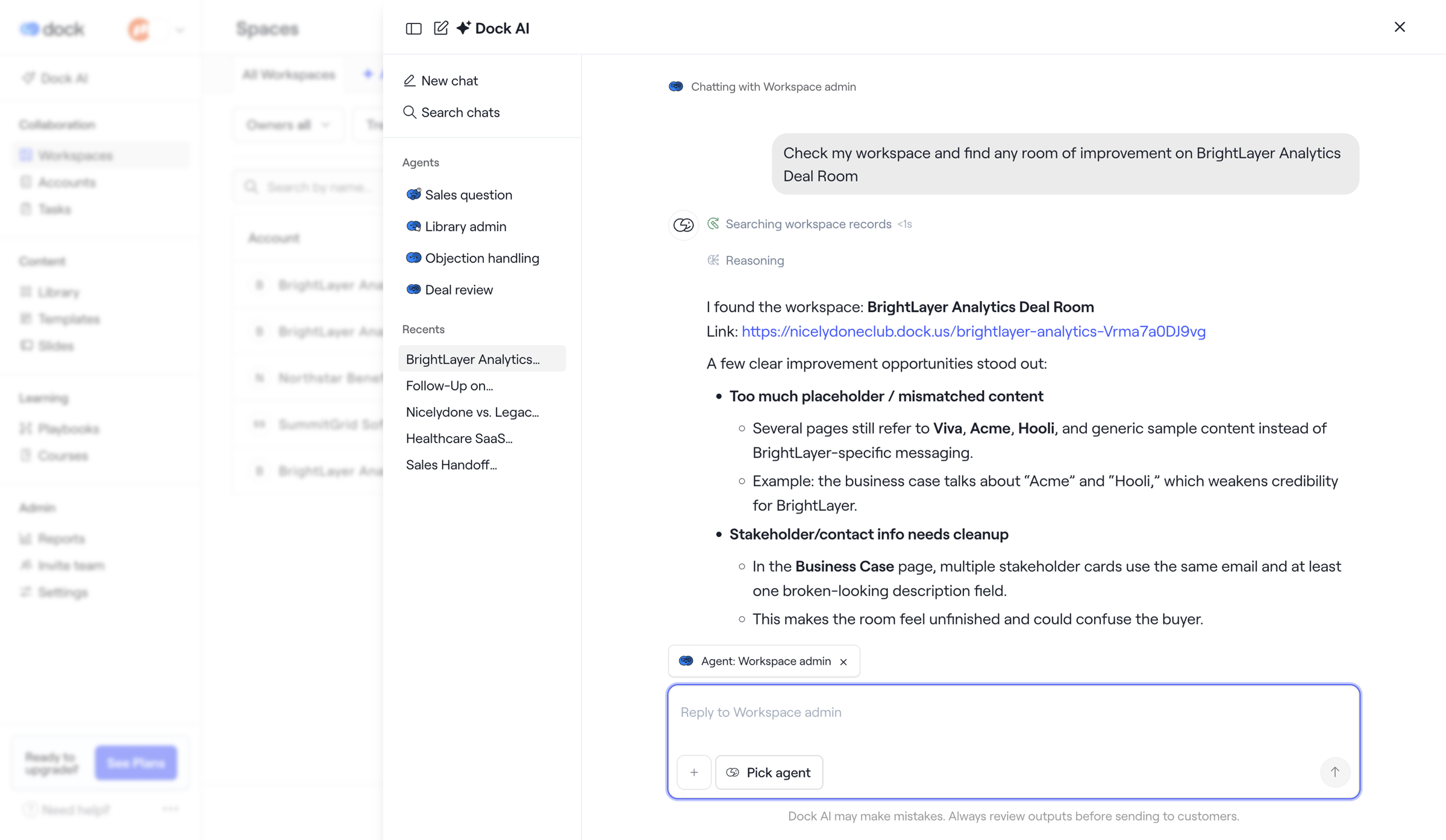This screenshot has width=1446, height=840.
Task: Open Templates in sidebar
Action: (x=60, y=319)
